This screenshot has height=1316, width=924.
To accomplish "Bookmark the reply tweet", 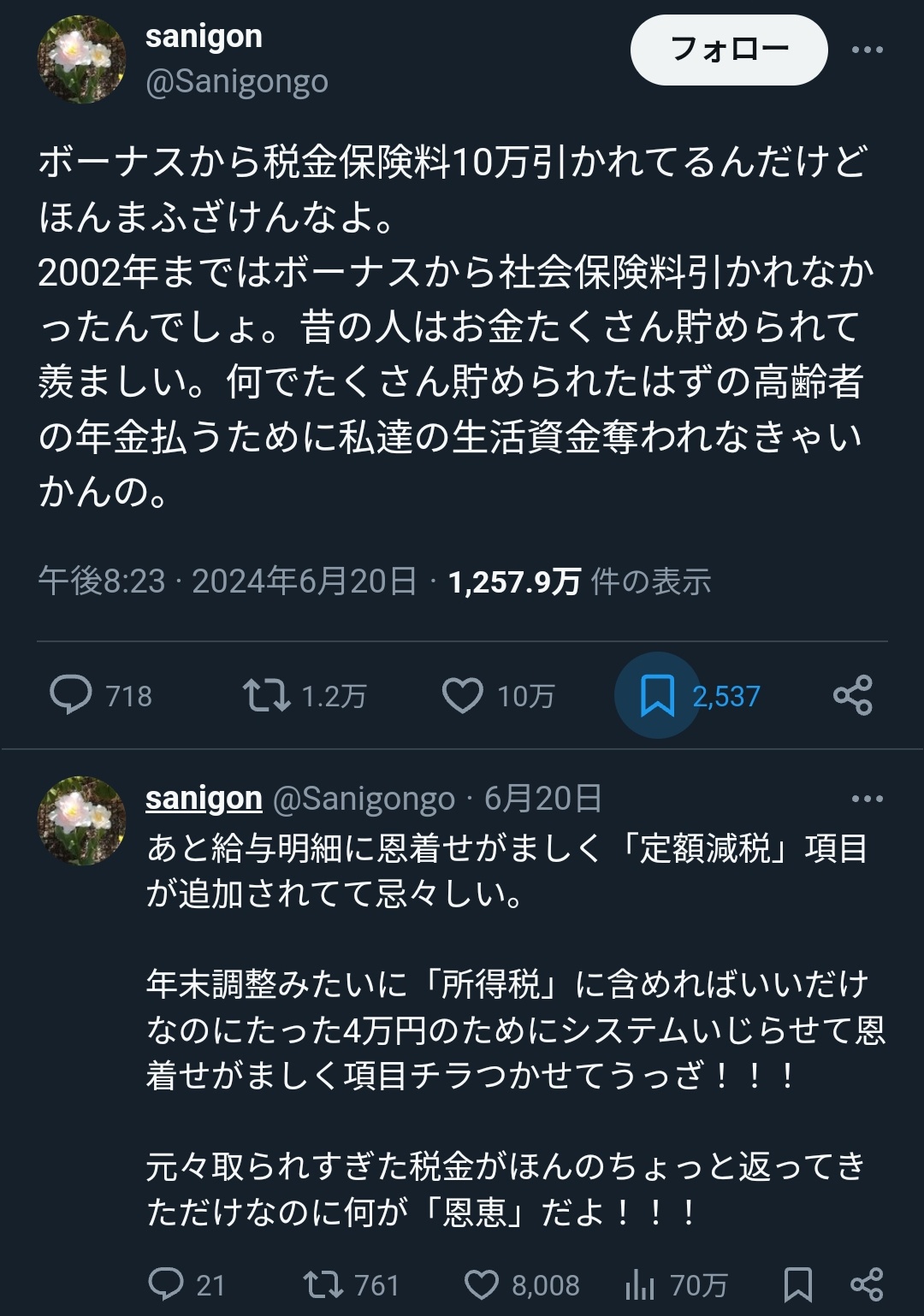I will [x=797, y=1284].
